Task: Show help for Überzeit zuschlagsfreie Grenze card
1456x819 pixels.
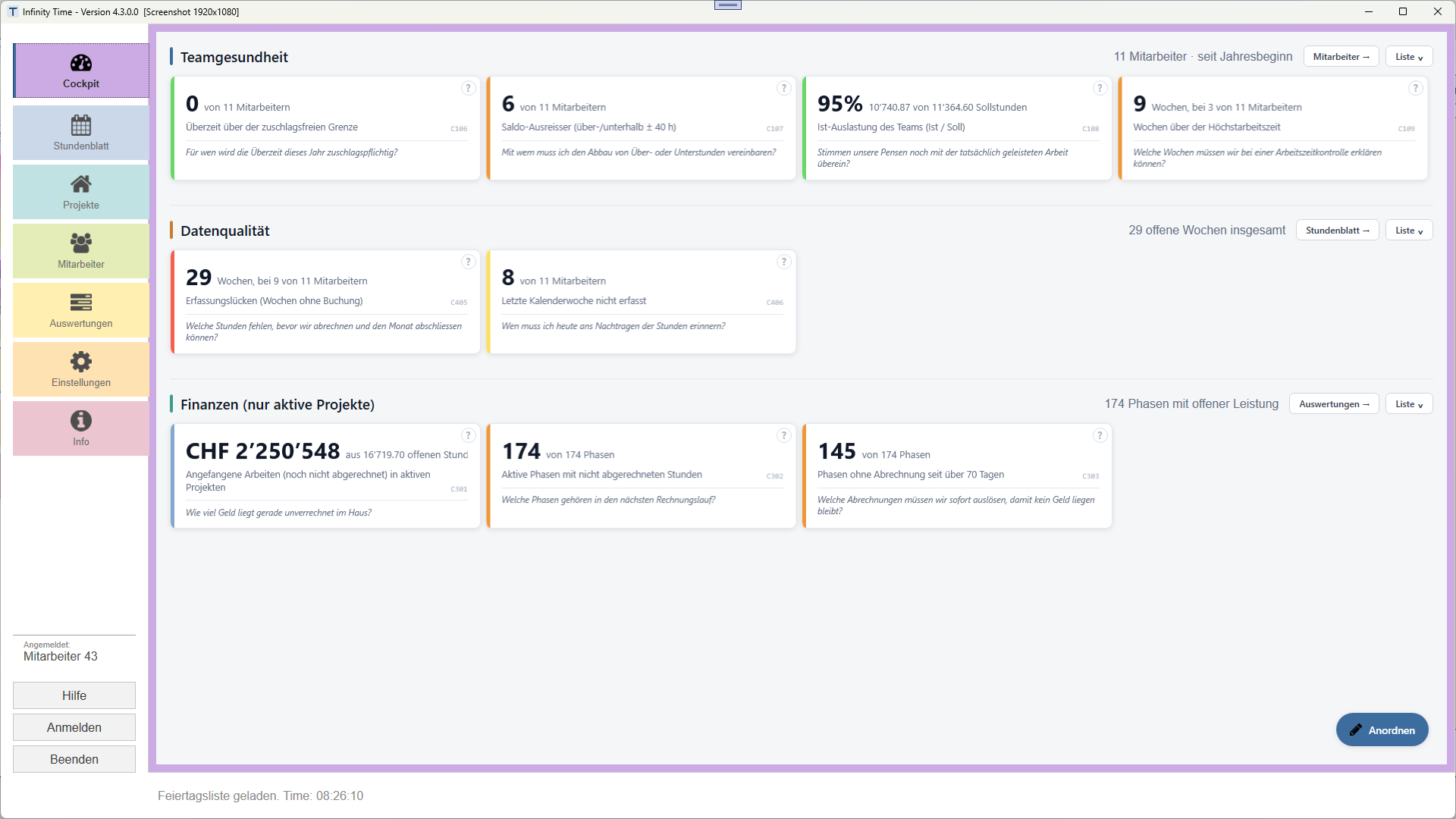Action: coord(468,89)
